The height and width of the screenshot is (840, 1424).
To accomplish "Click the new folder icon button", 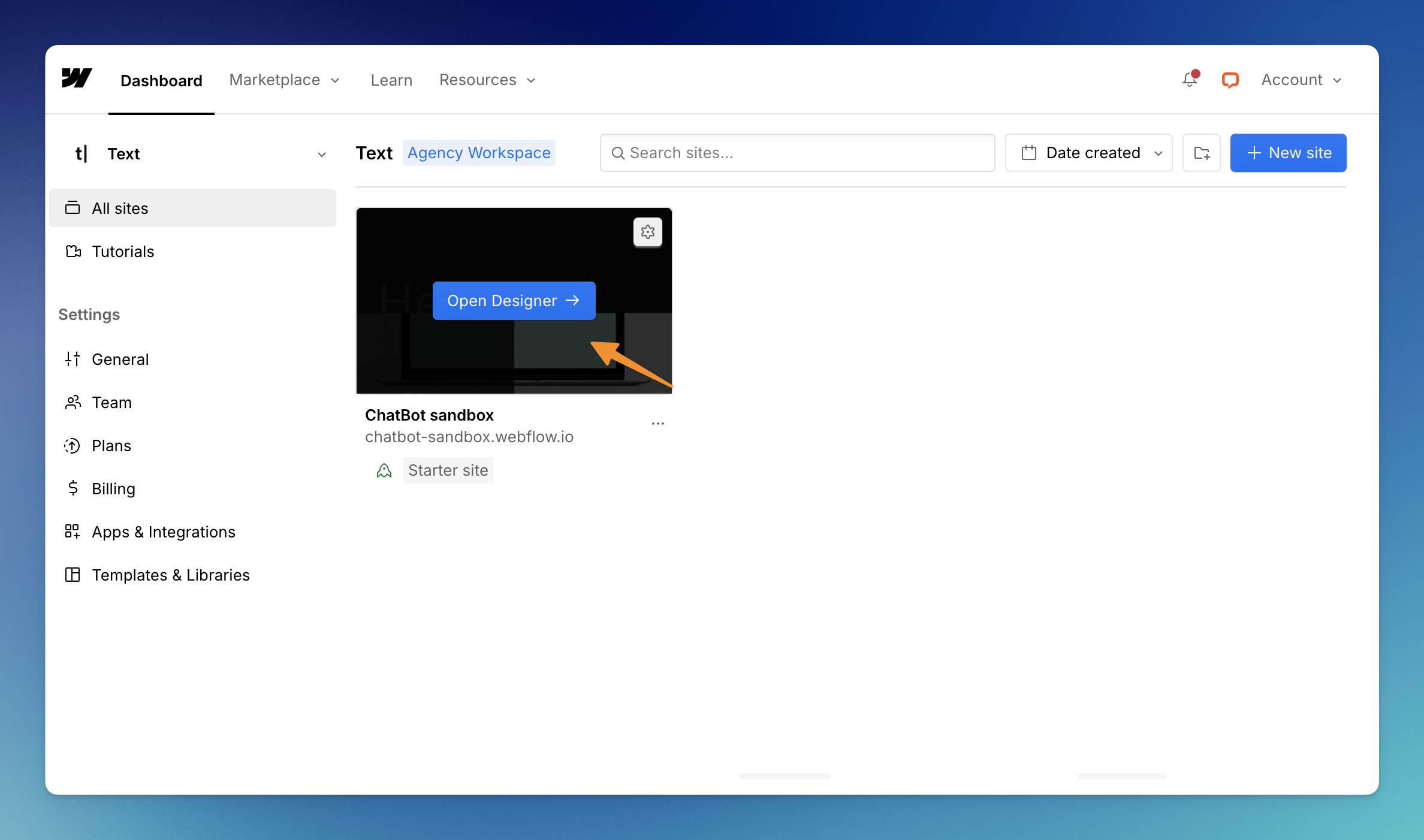I will (x=1201, y=153).
